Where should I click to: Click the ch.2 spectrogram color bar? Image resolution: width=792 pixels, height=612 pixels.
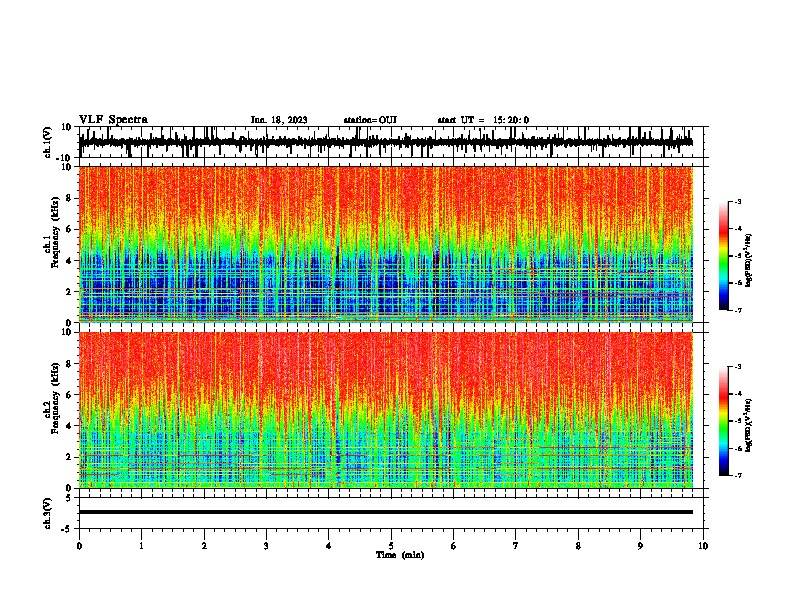pyautogui.click(x=724, y=421)
